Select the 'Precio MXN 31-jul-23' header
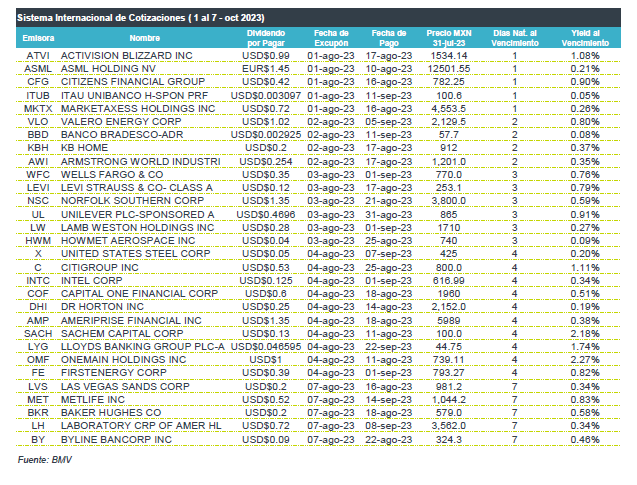This screenshot has width=637, height=485. tap(449, 38)
